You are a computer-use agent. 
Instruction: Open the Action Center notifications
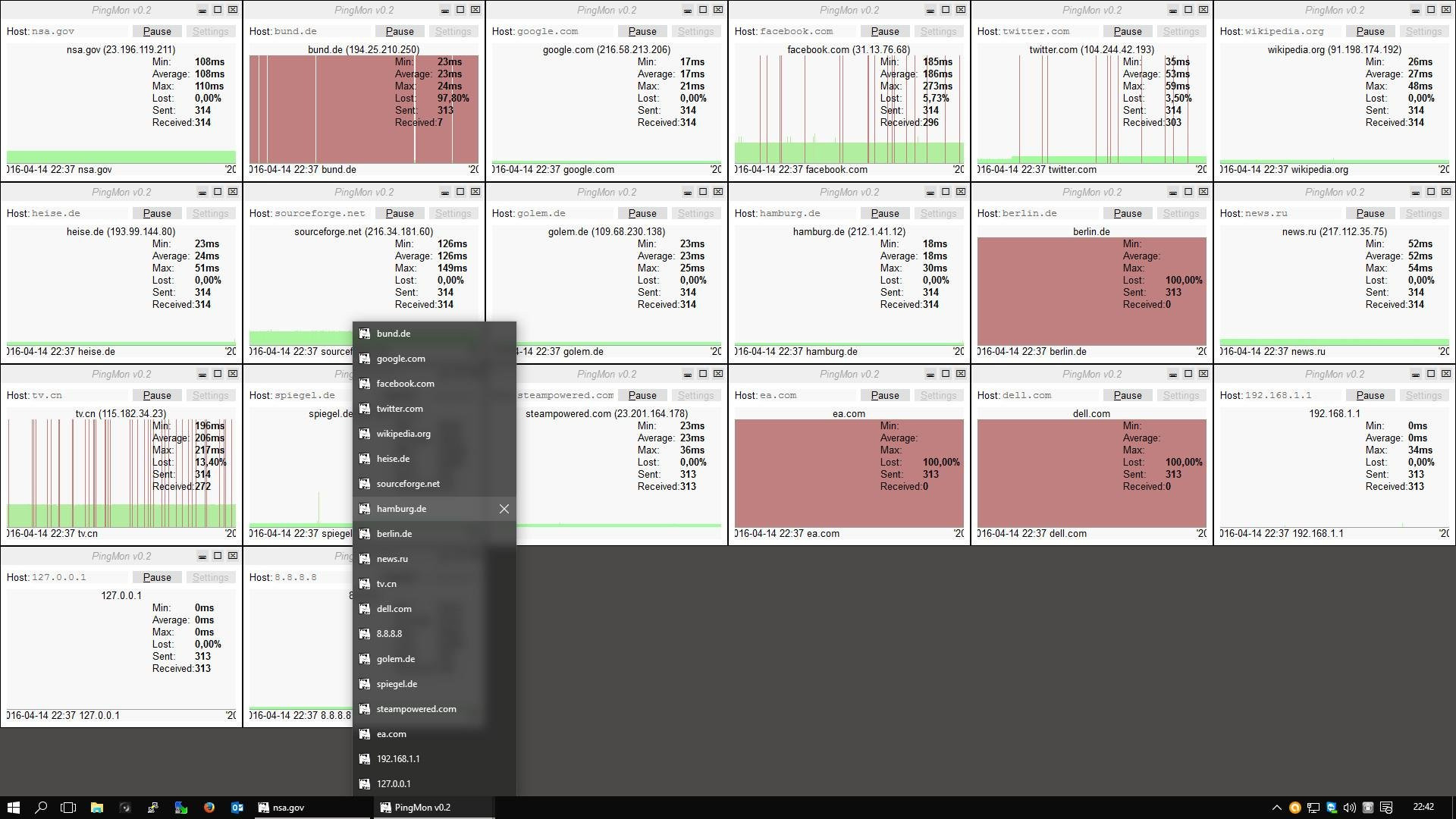pos(1386,808)
